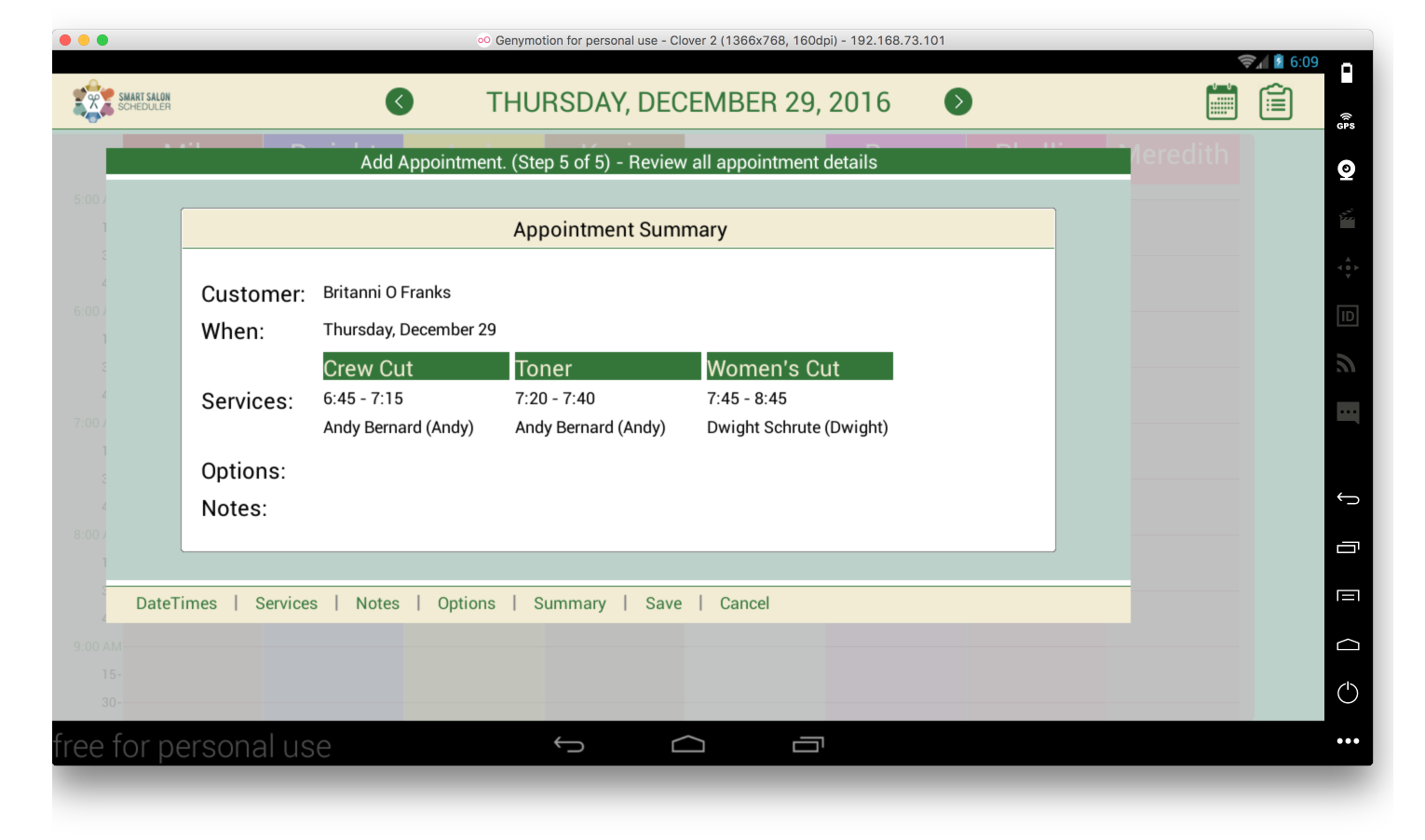The height and width of the screenshot is (840, 1425).
Task: Open Genymotion GPS widget
Action: click(x=1347, y=121)
